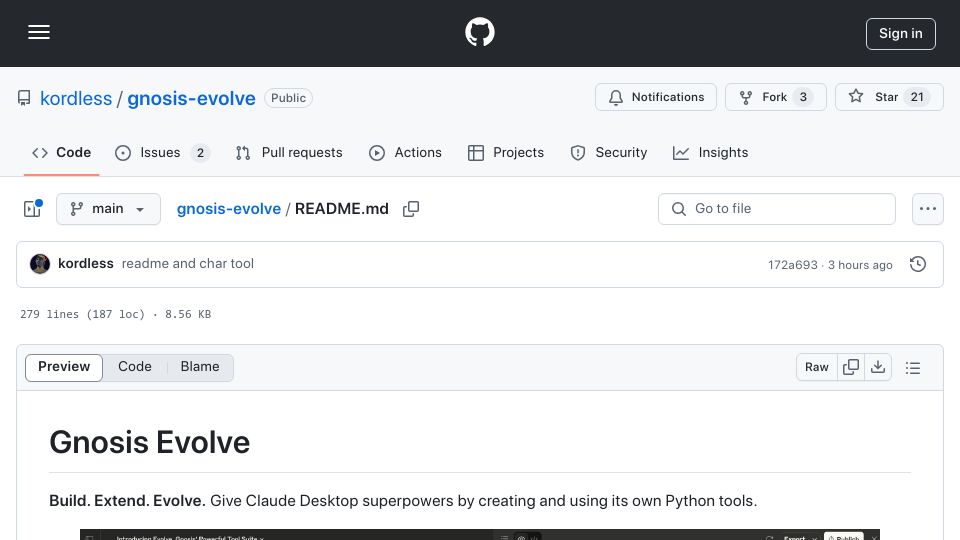Open the Projects tab
Screen dimensions: 960x540
click(506, 152)
